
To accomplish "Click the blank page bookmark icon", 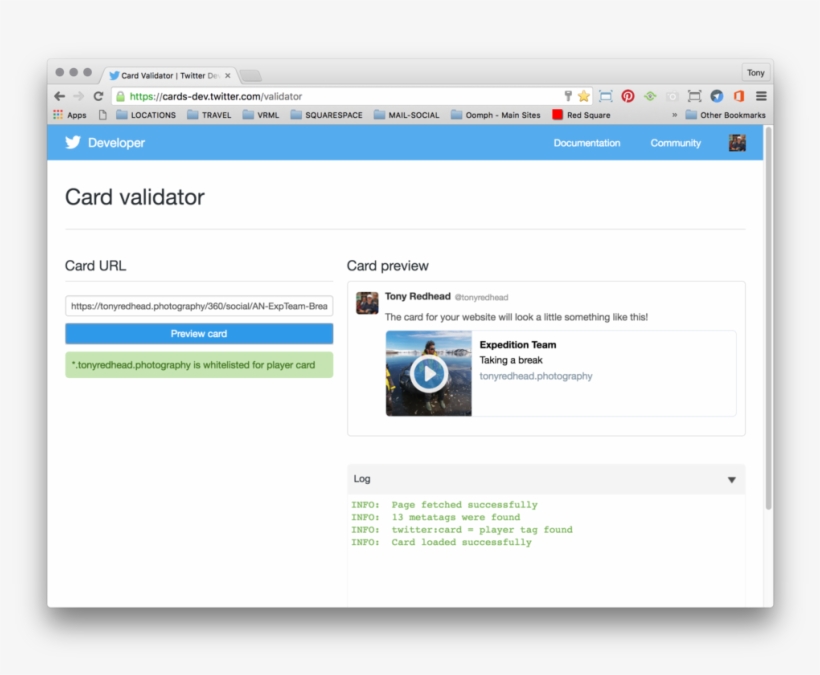I will (x=102, y=115).
